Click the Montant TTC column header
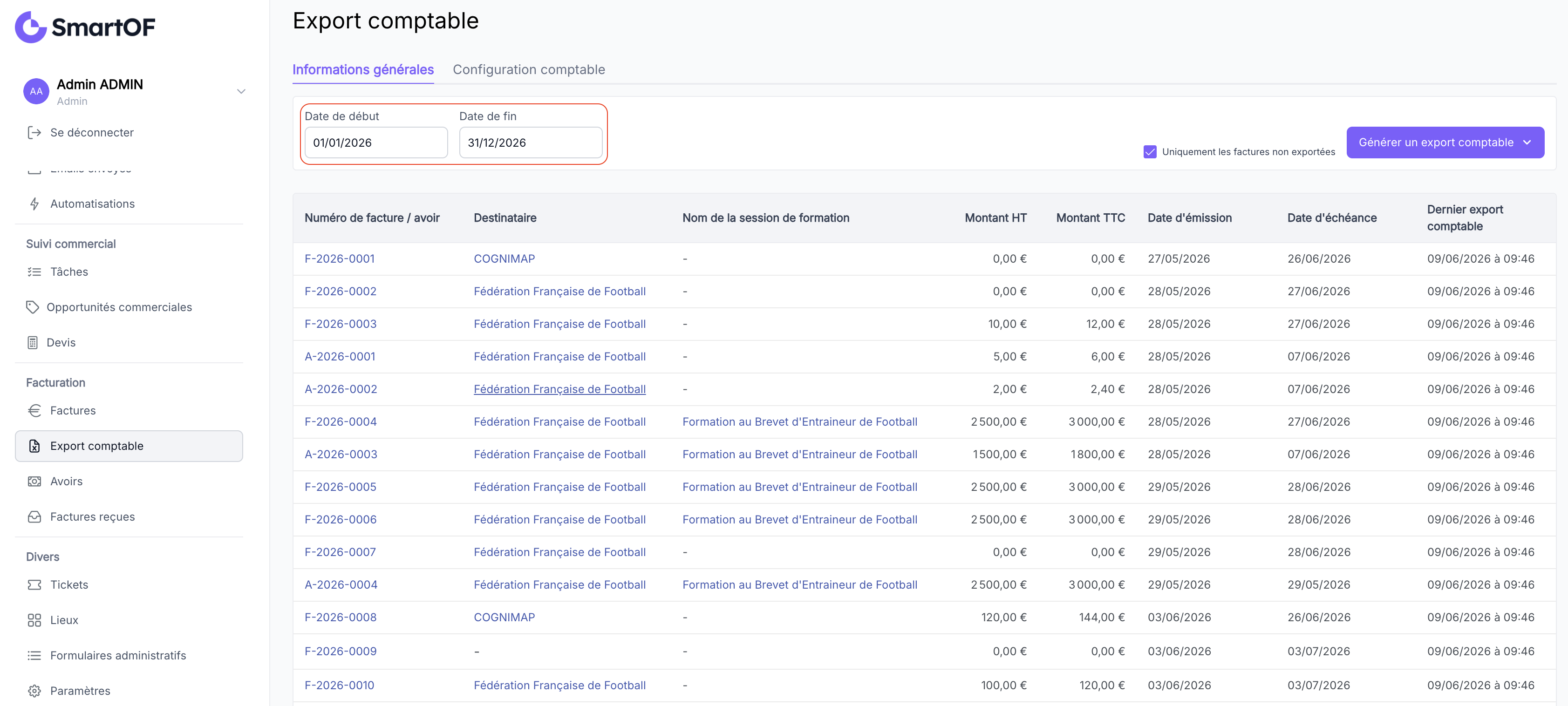 (x=1090, y=218)
